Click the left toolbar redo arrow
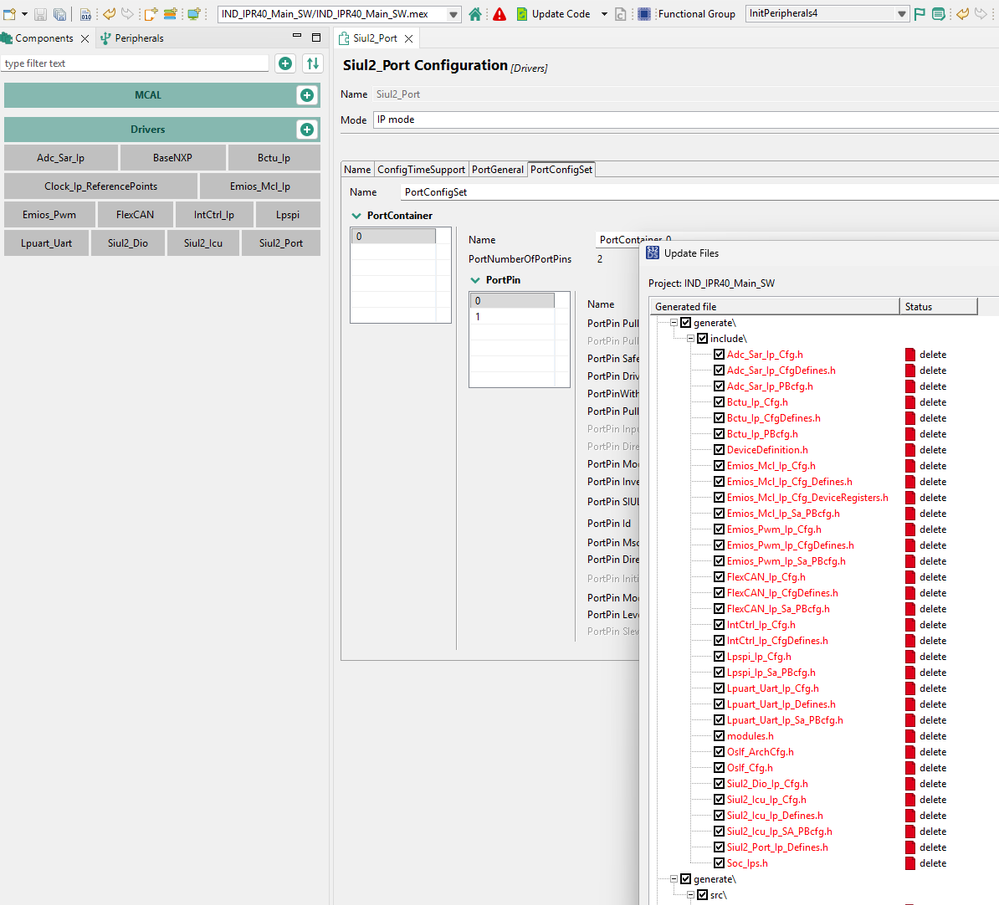 (x=128, y=13)
